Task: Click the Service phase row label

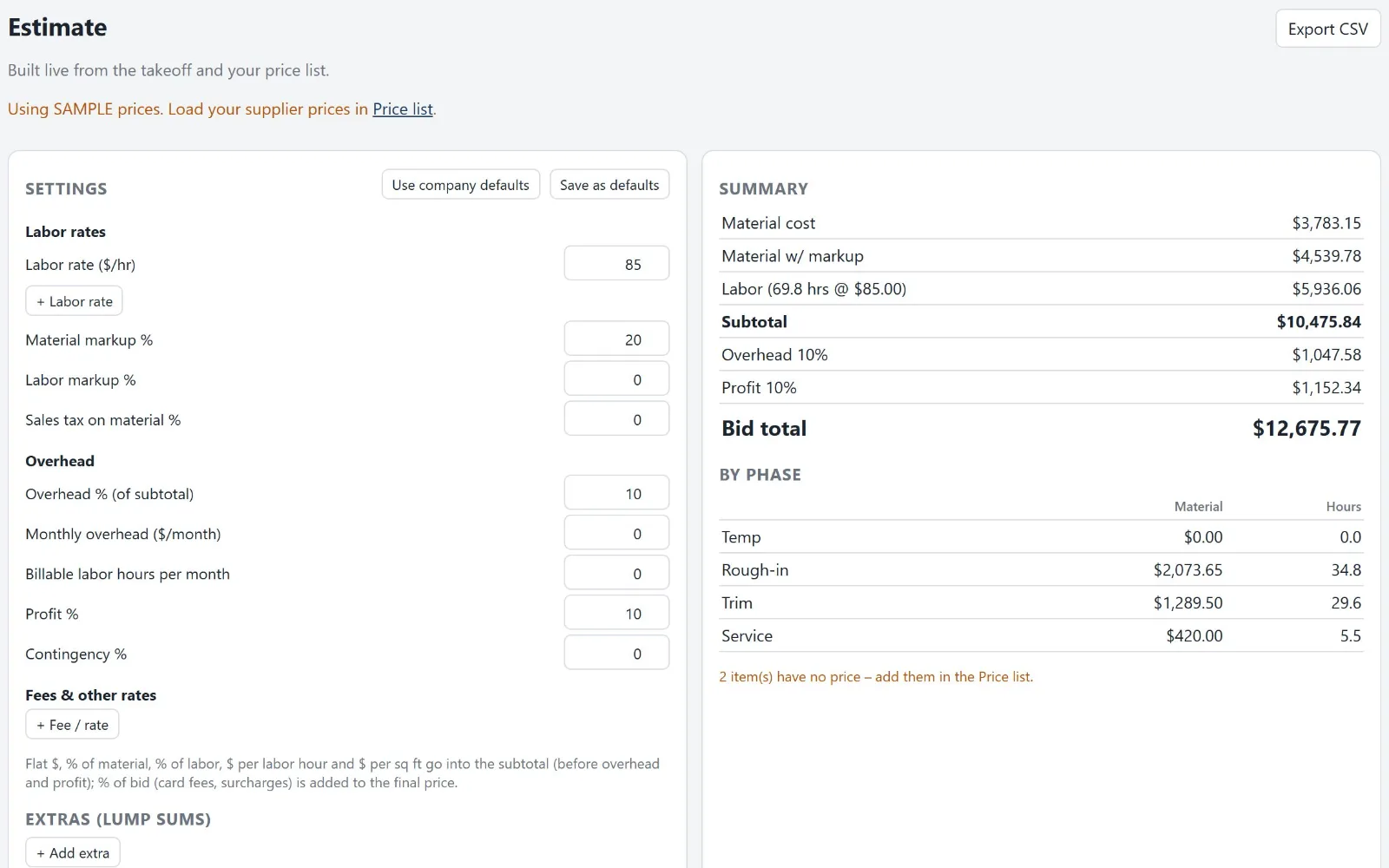Action: pyautogui.click(x=747, y=636)
